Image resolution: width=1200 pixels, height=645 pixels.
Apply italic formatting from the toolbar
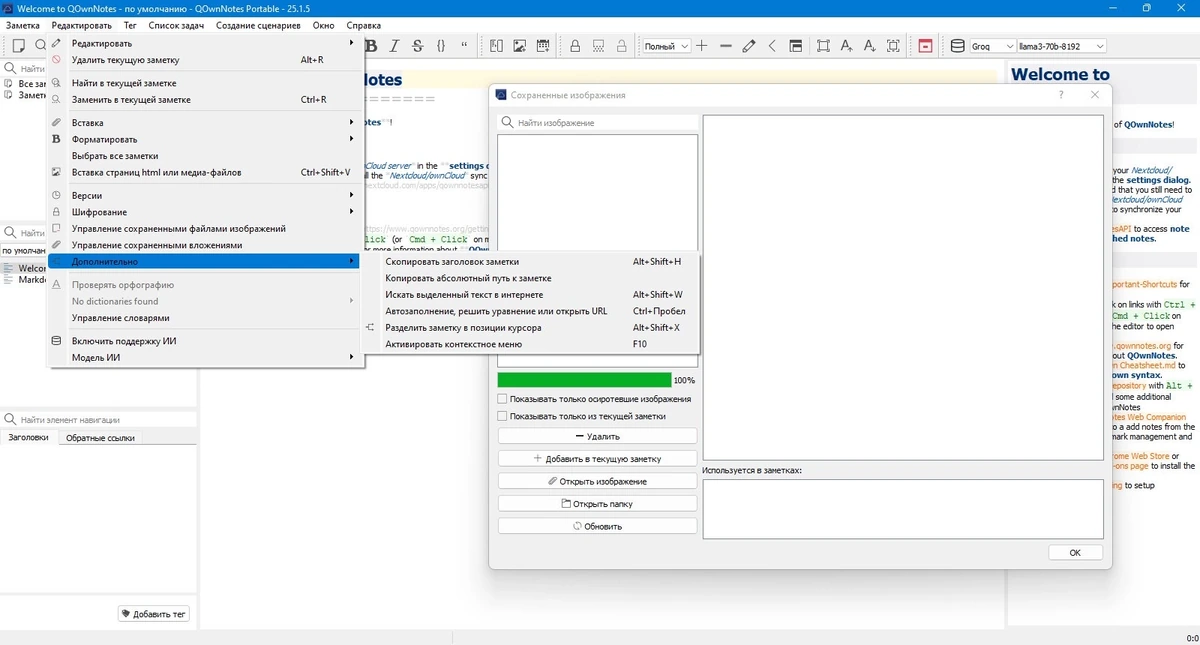(394, 46)
